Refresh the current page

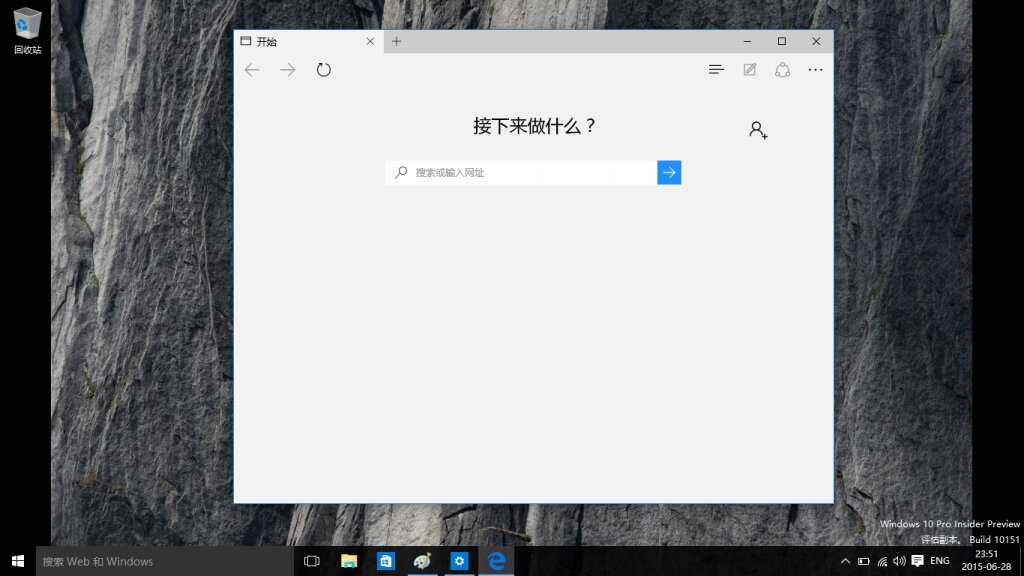click(323, 70)
